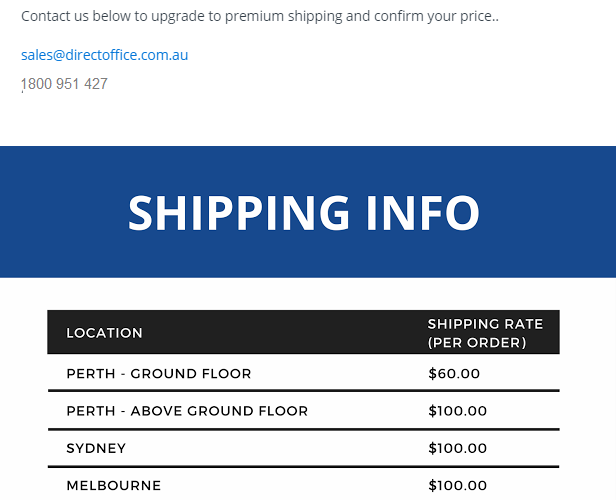The width and height of the screenshot is (616, 500).
Task: Click the Perth - Ground Floor row
Action: click(x=304, y=373)
